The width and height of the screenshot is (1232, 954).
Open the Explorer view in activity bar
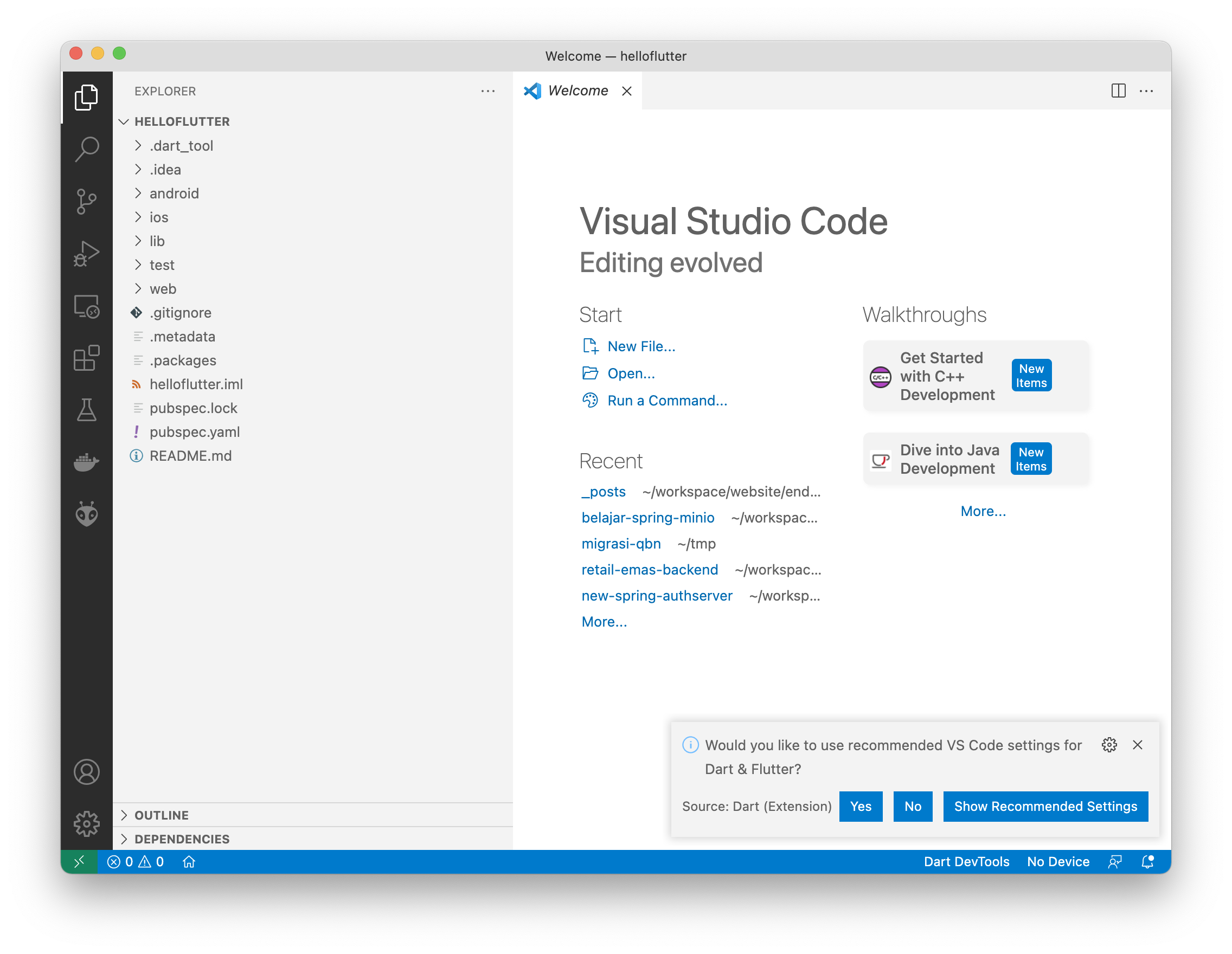click(x=86, y=97)
